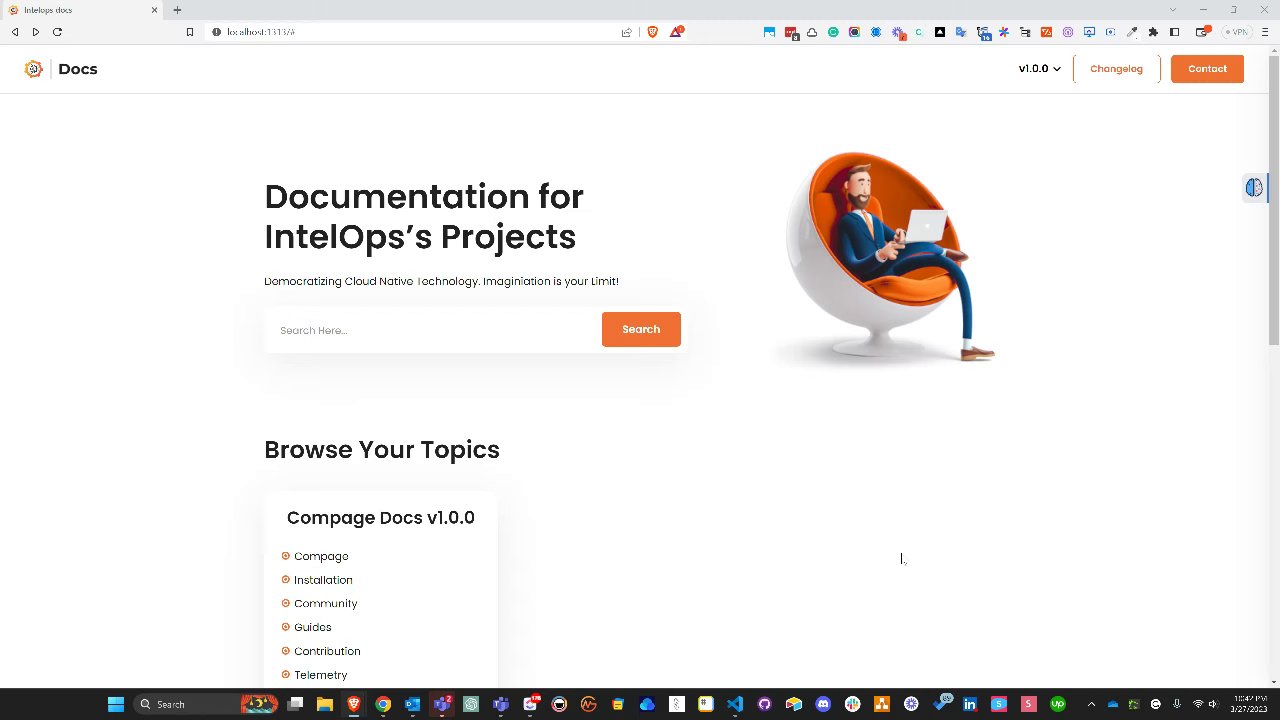Image resolution: width=1280 pixels, height=720 pixels.
Task: Open LinkedIn from taskbar
Action: coord(970,704)
